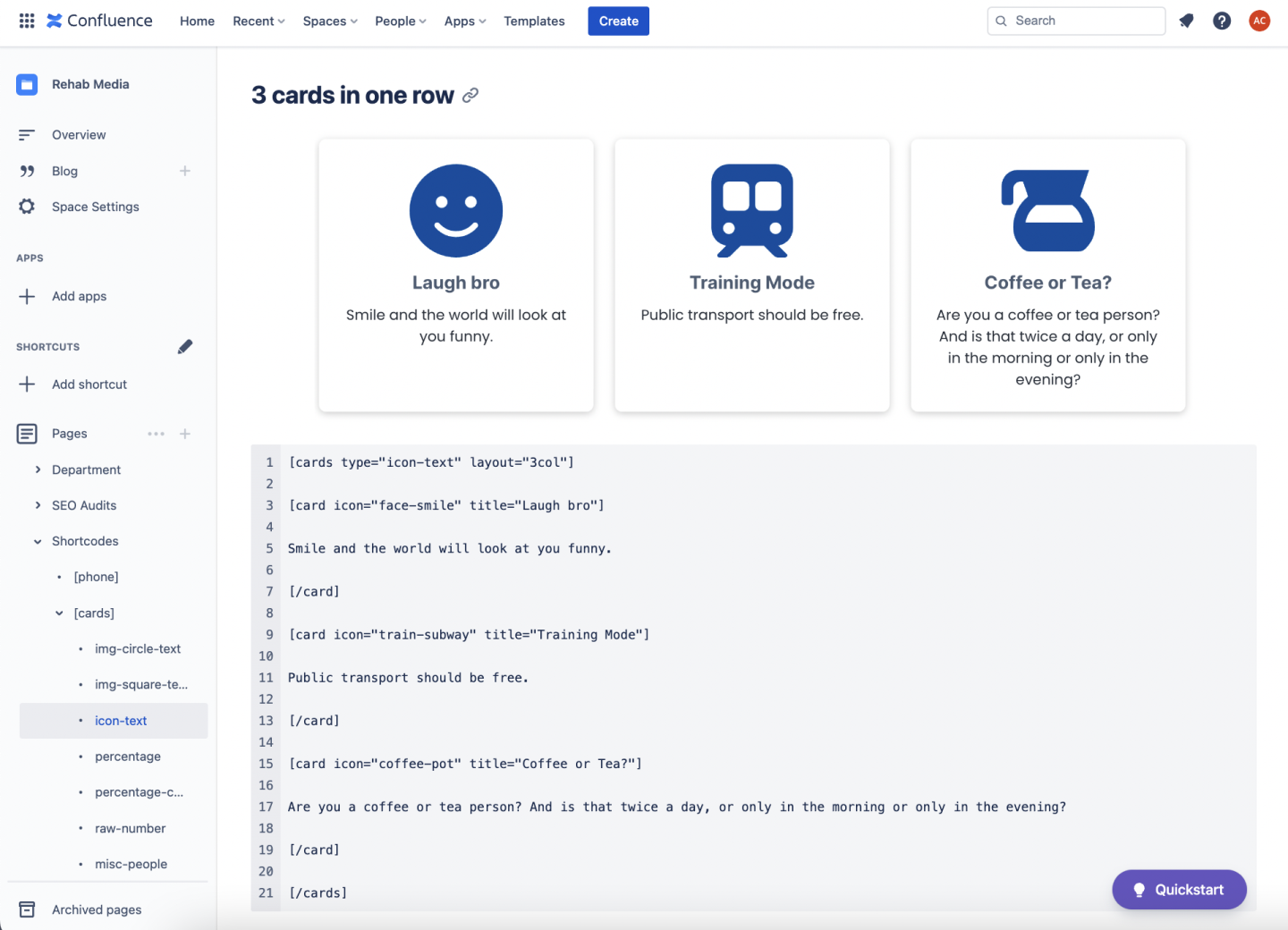Open the Pages three-dot more actions icon
The width and height of the screenshot is (1288, 930).
coord(156,434)
